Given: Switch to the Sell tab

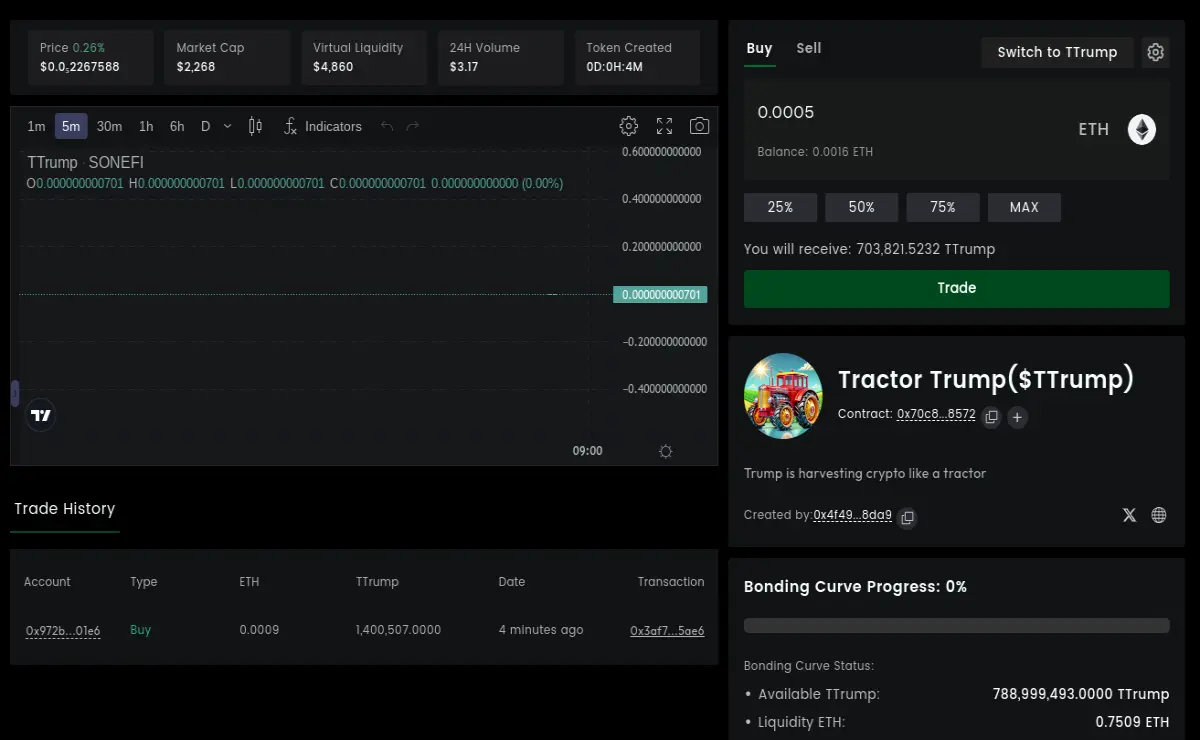Looking at the screenshot, I should (x=809, y=48).
